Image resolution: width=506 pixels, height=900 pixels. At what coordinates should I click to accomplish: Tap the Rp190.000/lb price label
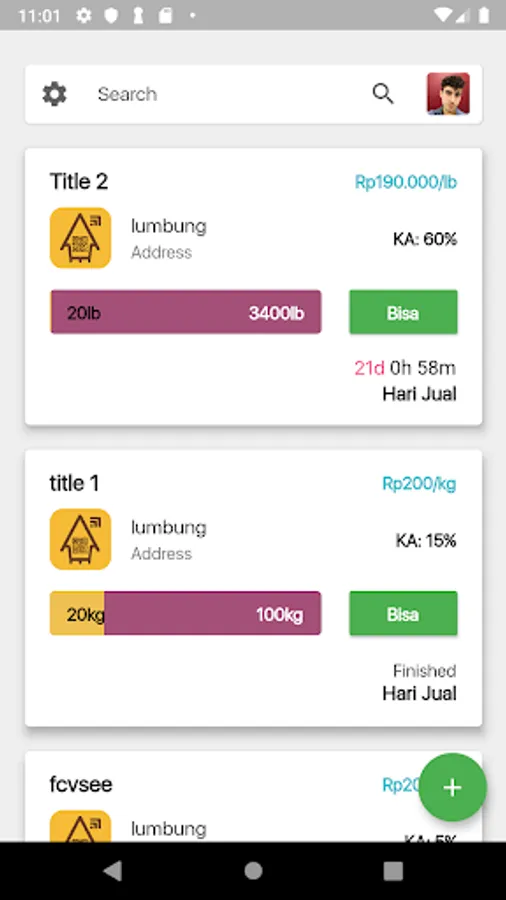(x=406, y=182)
